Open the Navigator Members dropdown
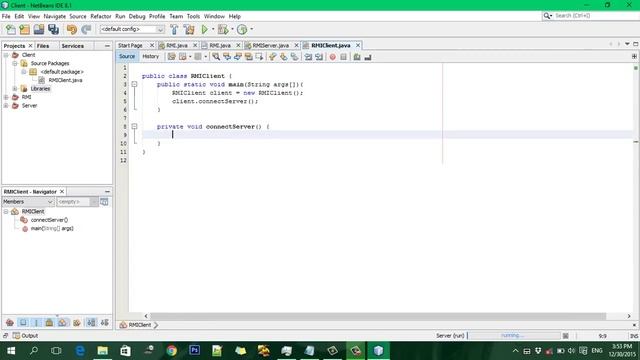Screen dimensions: 640x360 point(50,202)
